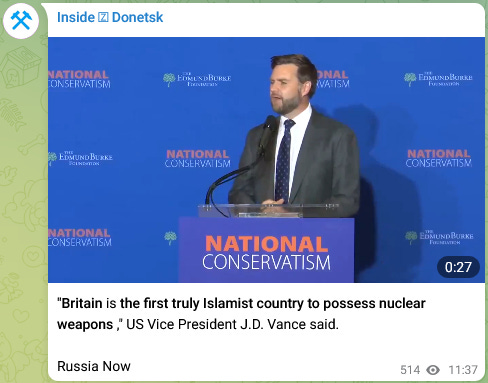Open the Inside Donetsk channel name link
Image resolution: width=488 pixels, height=383 pixels.
coord(110,17)
